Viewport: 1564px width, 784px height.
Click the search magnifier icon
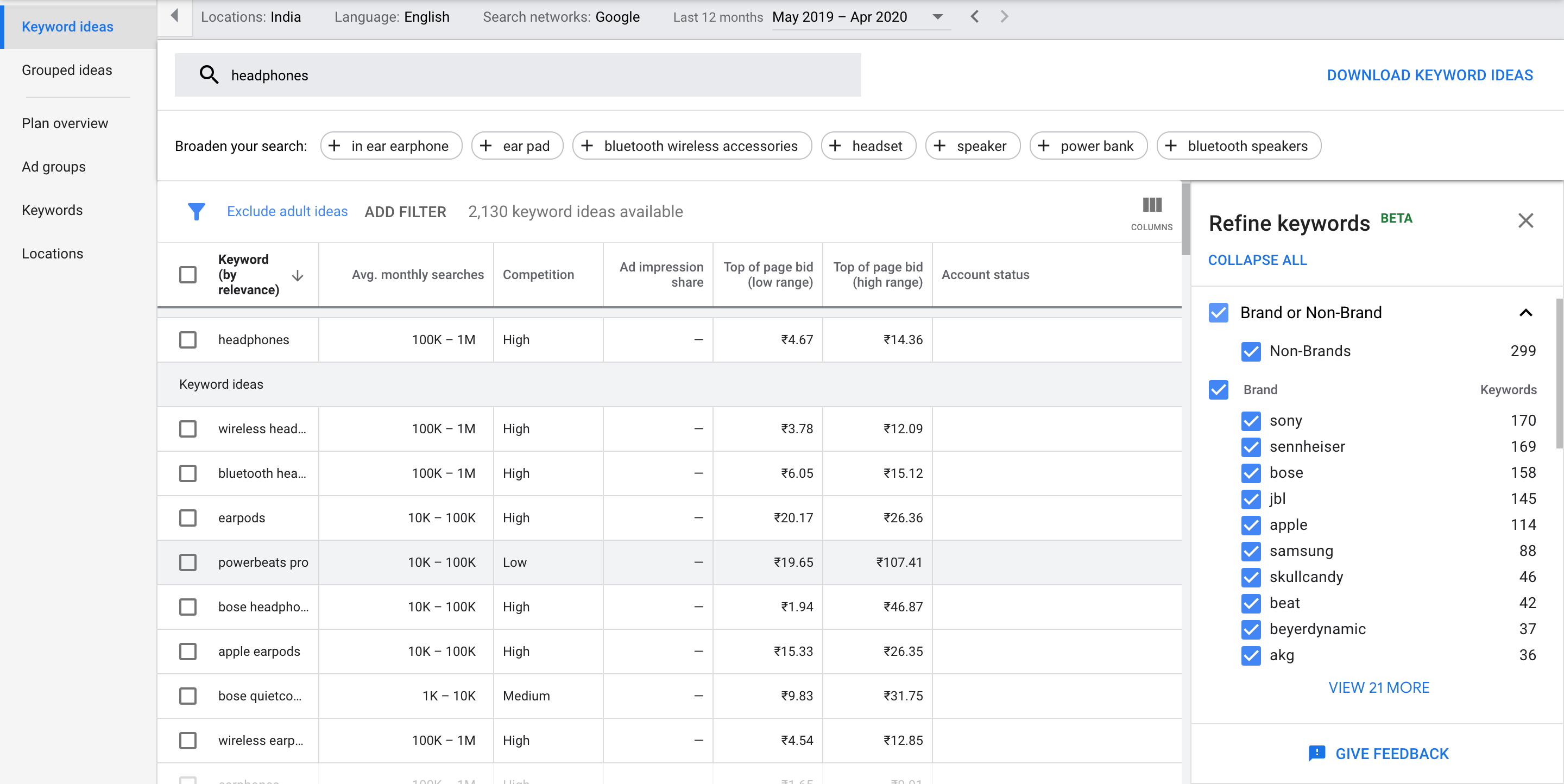pos(208,74)
